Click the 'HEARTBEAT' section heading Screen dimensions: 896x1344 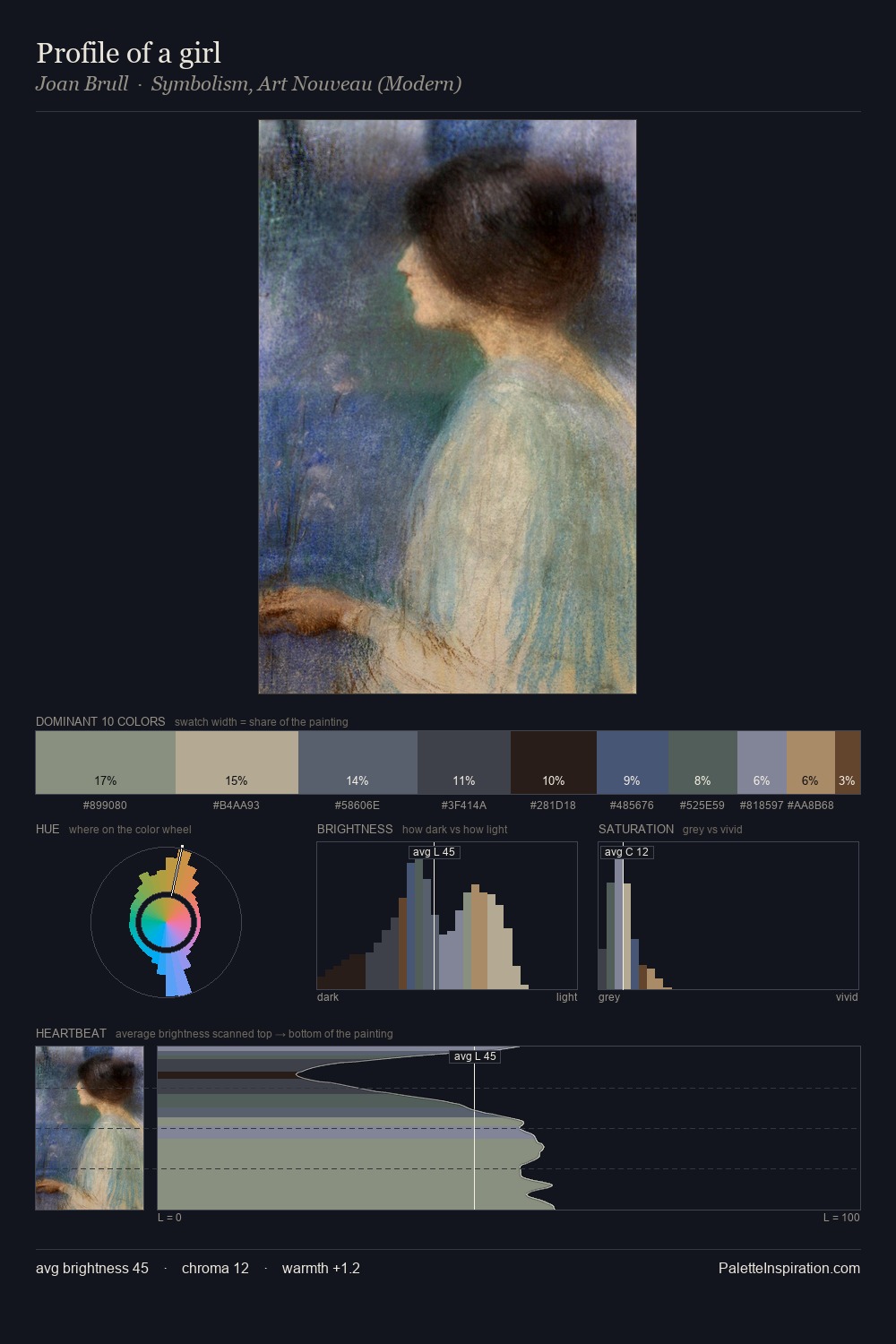71,1034
